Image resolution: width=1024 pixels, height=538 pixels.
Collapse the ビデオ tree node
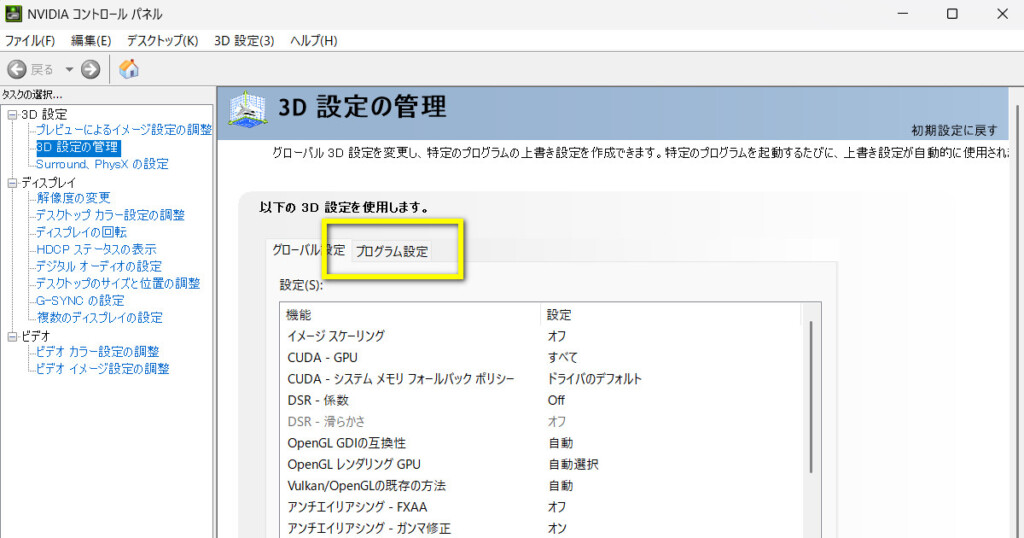coord(12,336)
